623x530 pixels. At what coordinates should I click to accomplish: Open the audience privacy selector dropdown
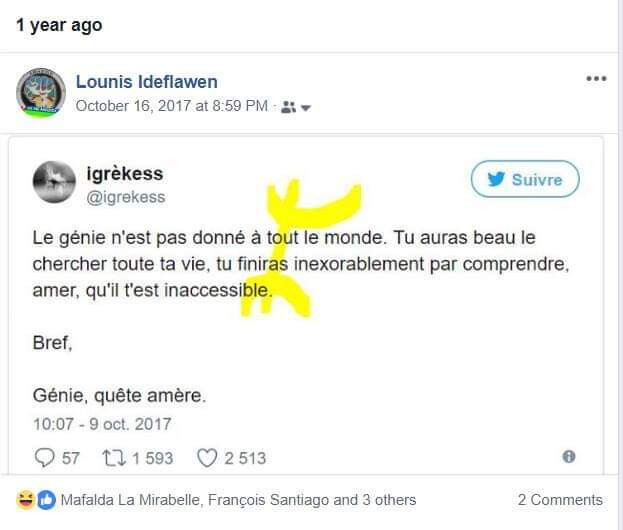point(306,107)
